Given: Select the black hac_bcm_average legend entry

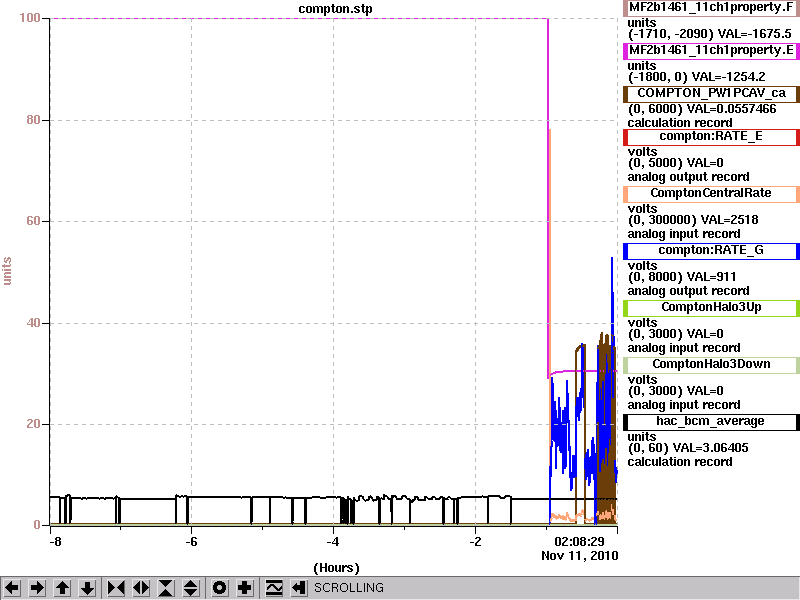Looking at the screenshot, I should click(711, 422).
